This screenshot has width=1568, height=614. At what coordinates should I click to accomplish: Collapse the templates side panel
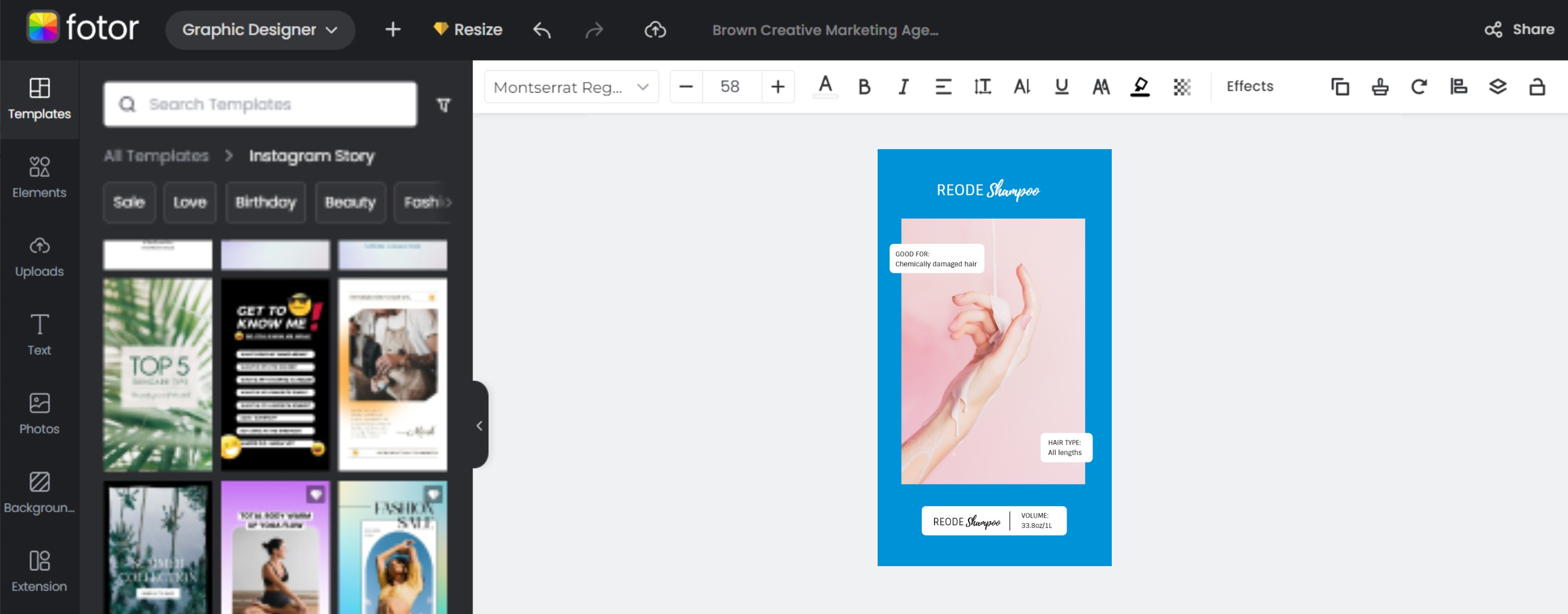480,425
